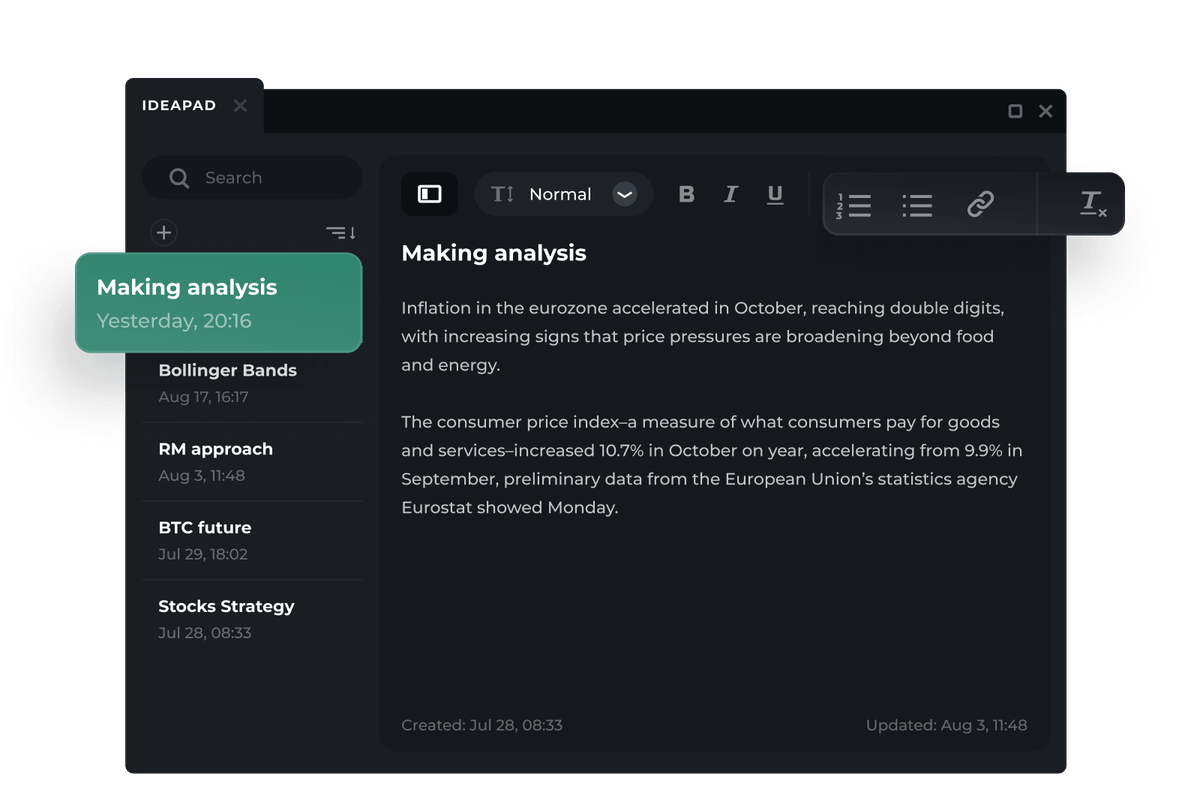Image resolution: width=1200 pixels, height=810 pixels.
Task: Apply italic formatting
Action: tap(731, 194)
